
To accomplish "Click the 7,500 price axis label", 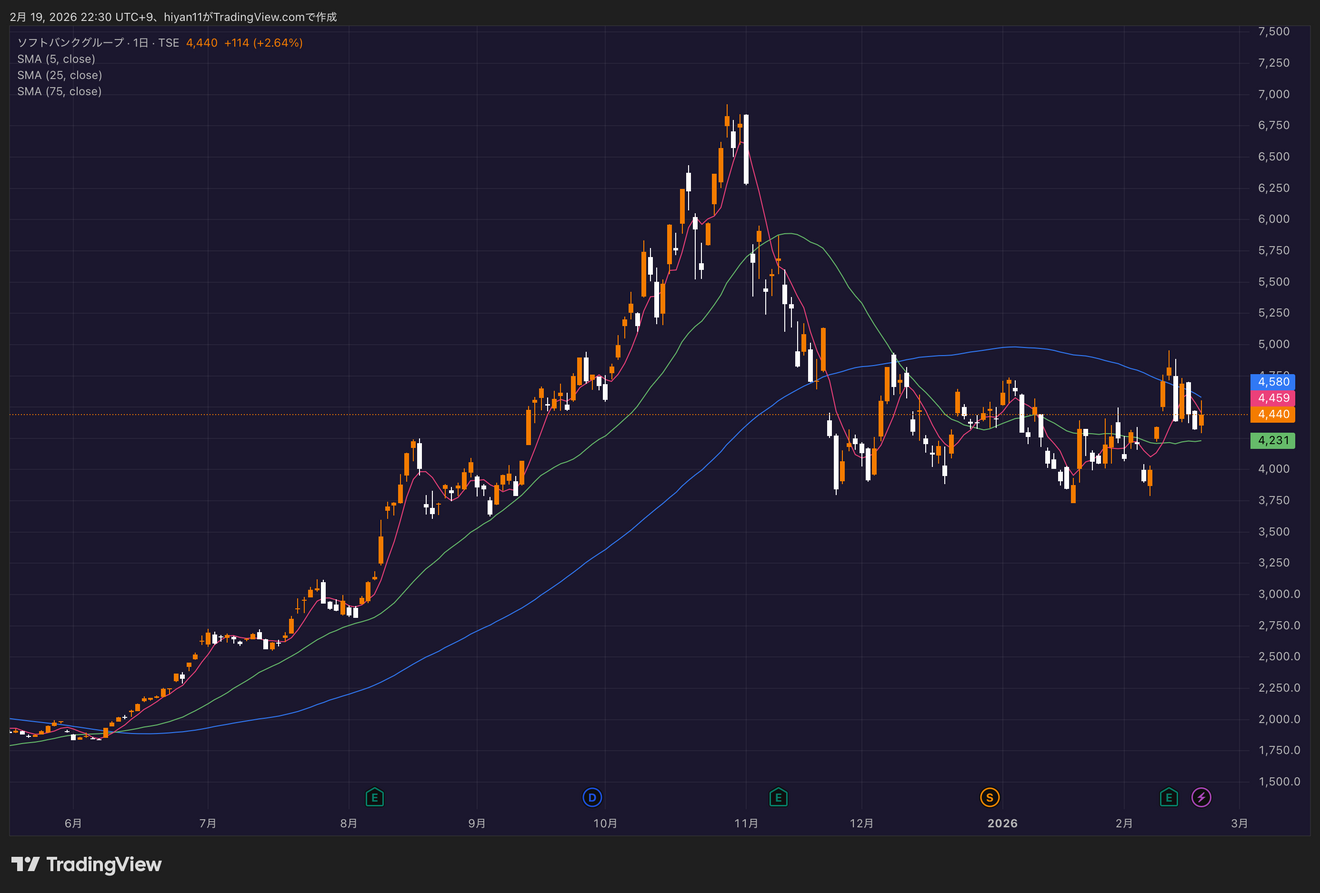I will (1273, 32).
